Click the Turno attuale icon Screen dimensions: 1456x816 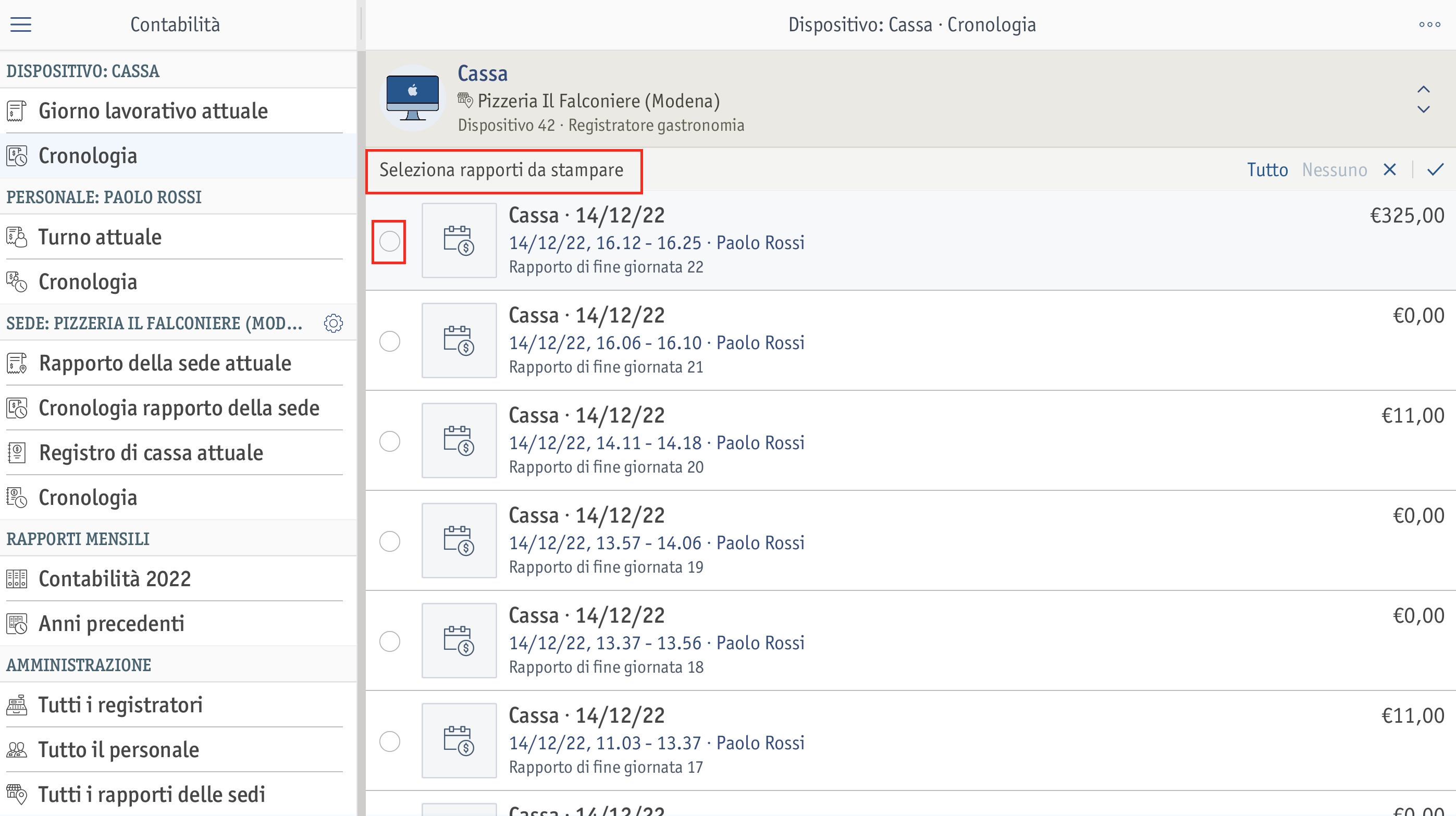pos(16,237)
